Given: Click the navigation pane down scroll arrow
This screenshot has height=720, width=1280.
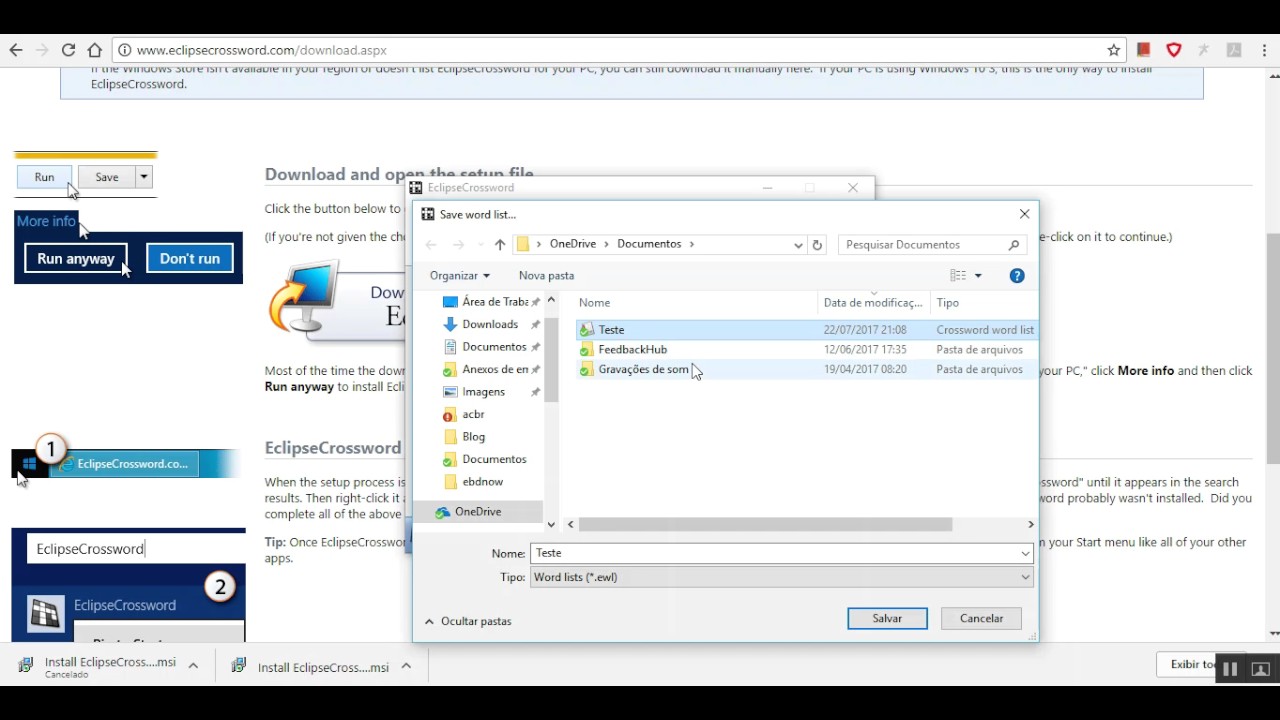Looking at the screenshot, I should (x=550, y=524).
